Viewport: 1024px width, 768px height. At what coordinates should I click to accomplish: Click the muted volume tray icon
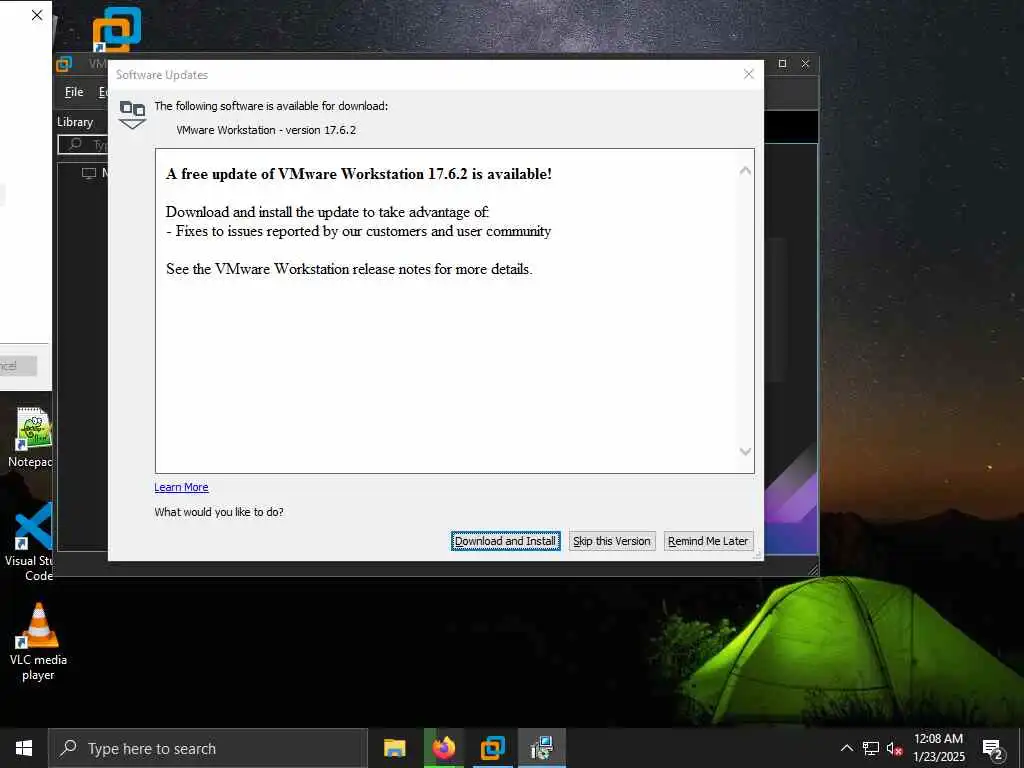(x=894, y=748)
